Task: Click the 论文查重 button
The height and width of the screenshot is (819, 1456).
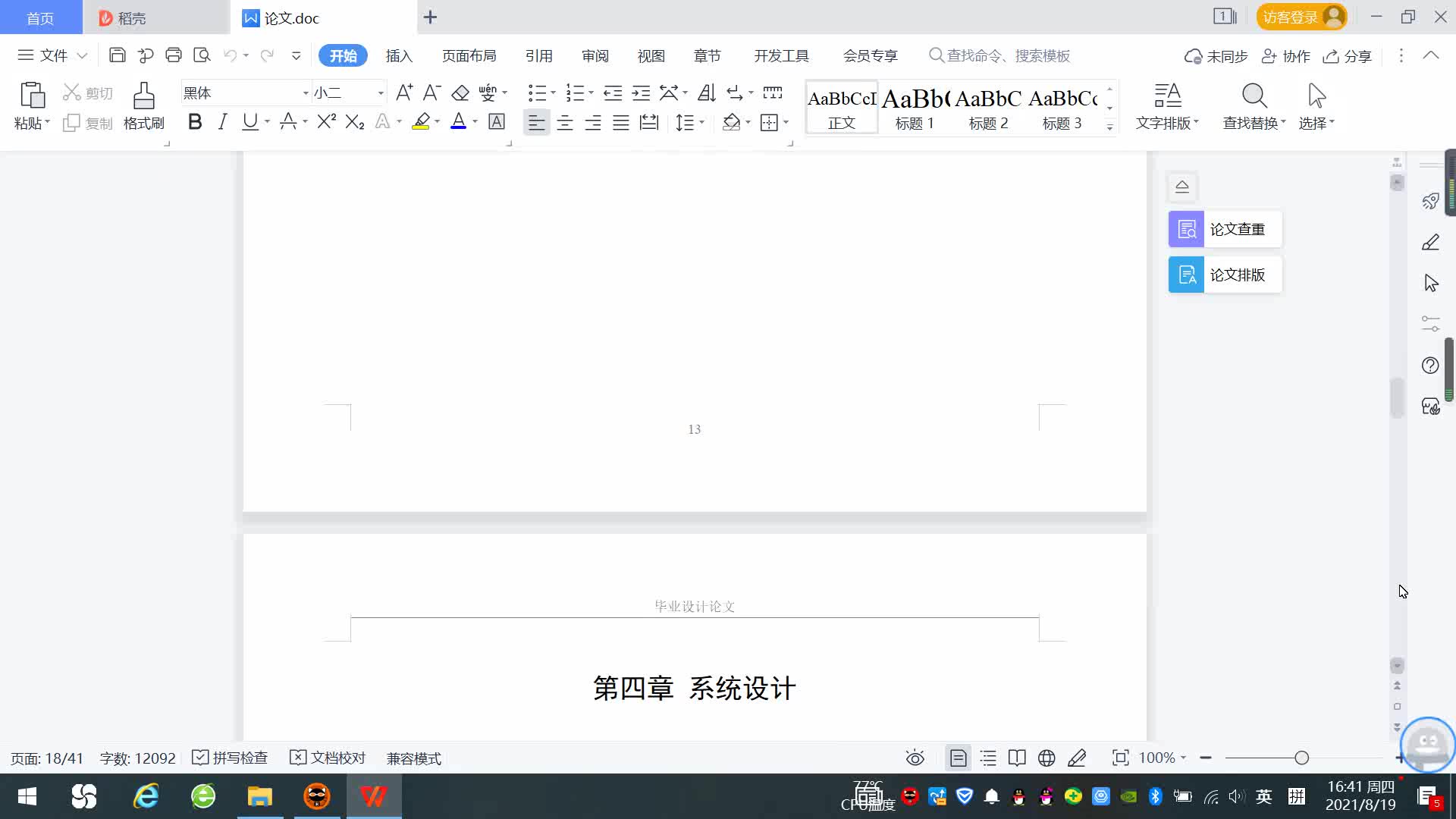Action: coord(1225,229)
